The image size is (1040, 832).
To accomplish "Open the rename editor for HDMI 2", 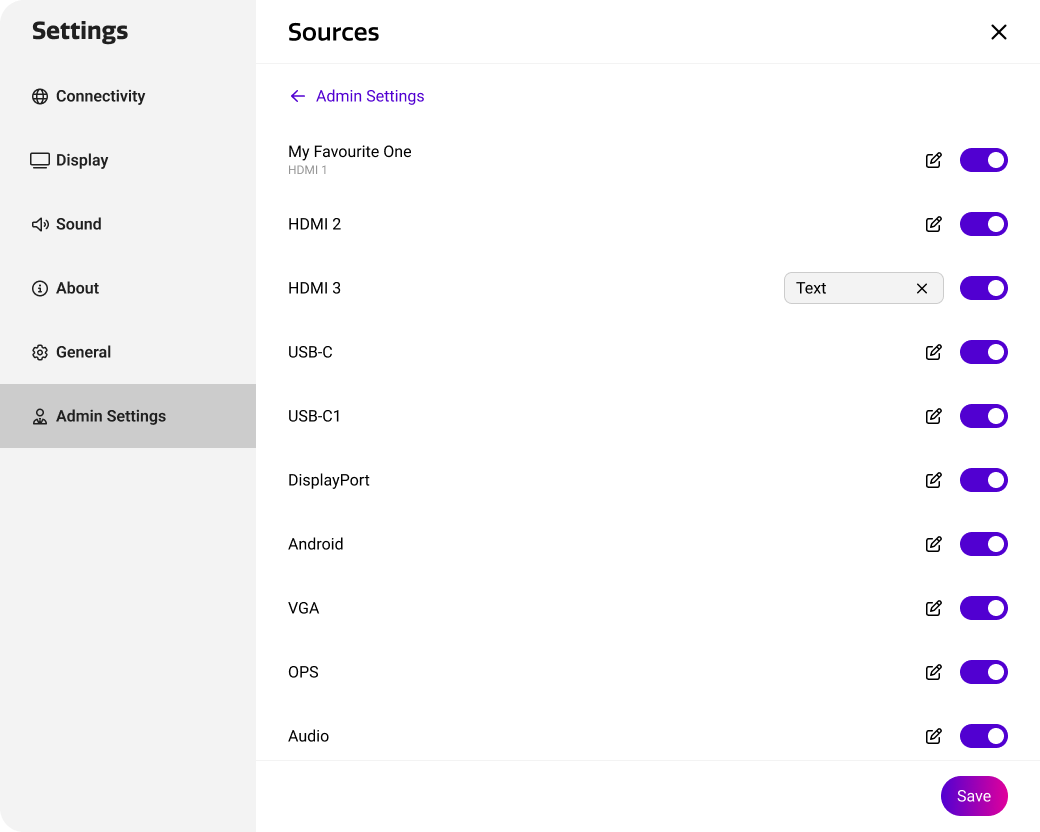I will [933, 224].
